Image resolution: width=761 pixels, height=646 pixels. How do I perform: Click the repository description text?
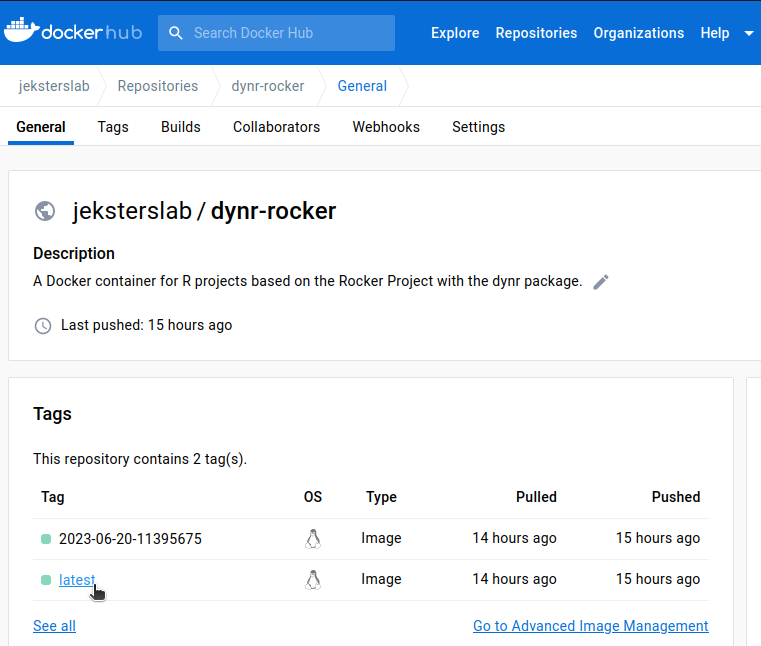(308, 282)
